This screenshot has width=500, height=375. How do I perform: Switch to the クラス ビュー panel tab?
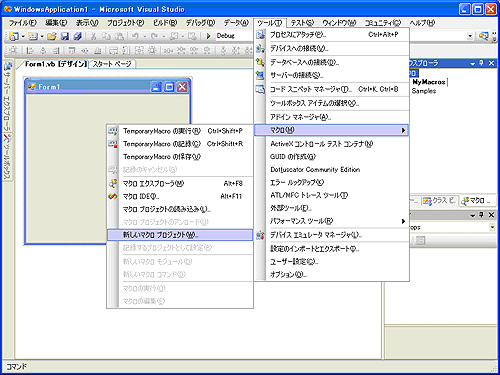click(440, 201)
